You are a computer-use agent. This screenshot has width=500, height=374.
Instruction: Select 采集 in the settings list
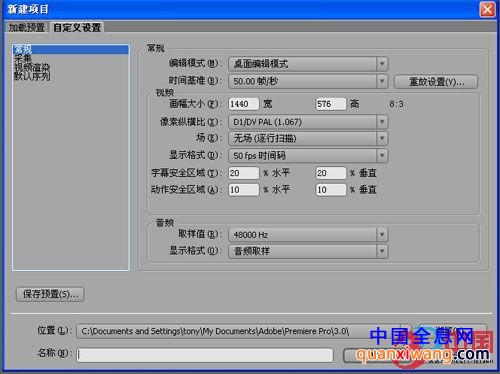22,59
